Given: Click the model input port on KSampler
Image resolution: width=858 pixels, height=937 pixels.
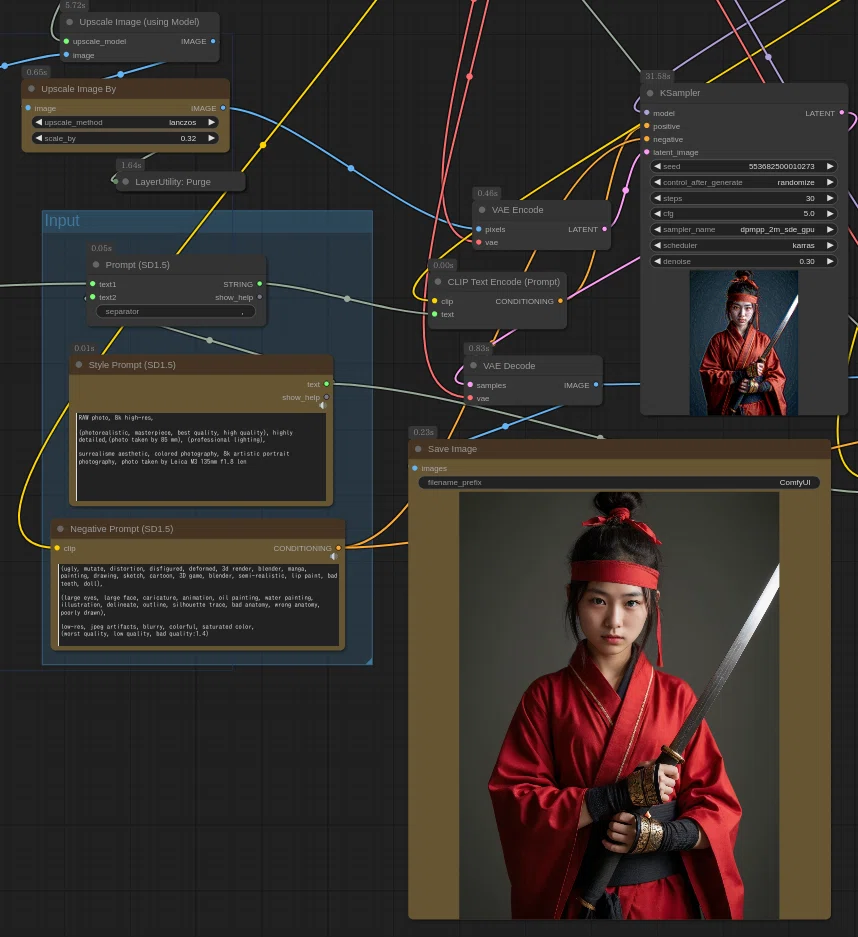Looking at the screenshot, I should click(646, 113).
